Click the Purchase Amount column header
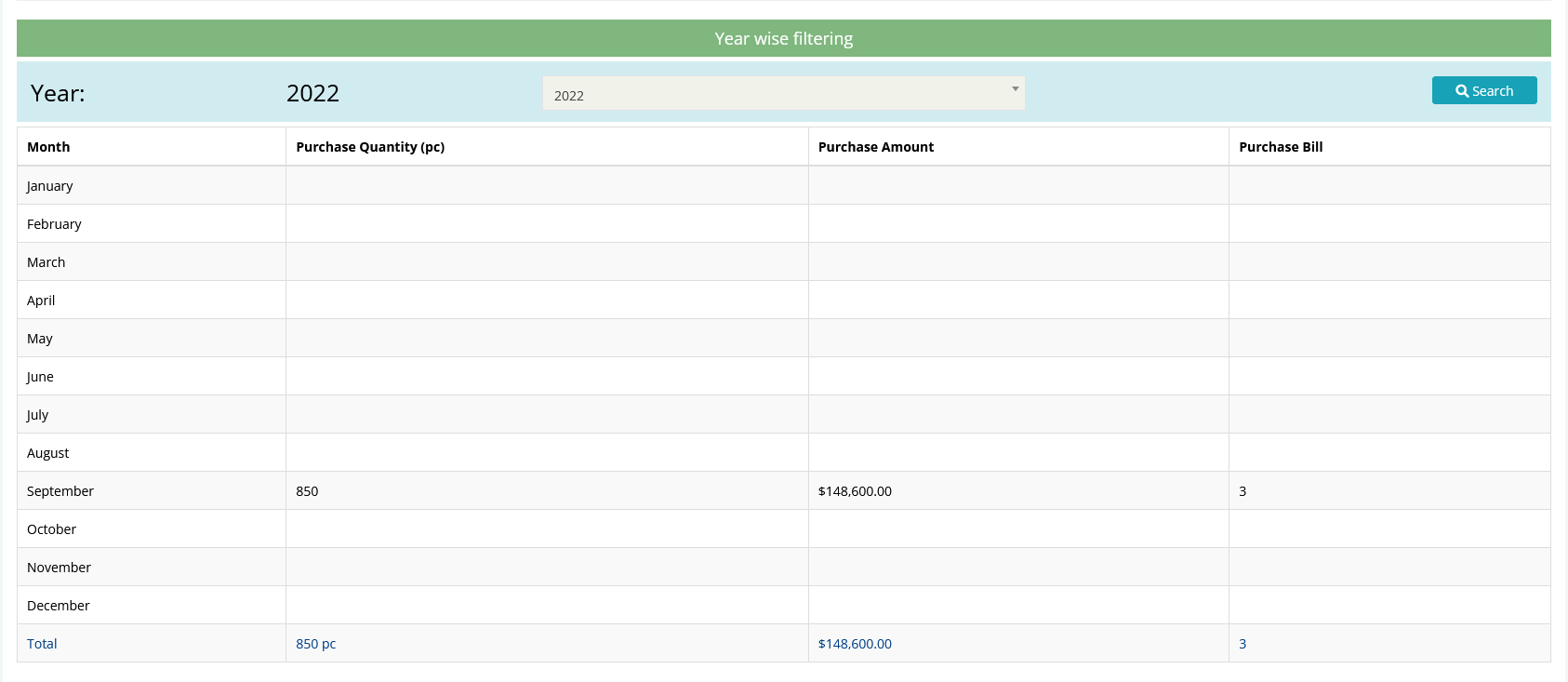 875,147
